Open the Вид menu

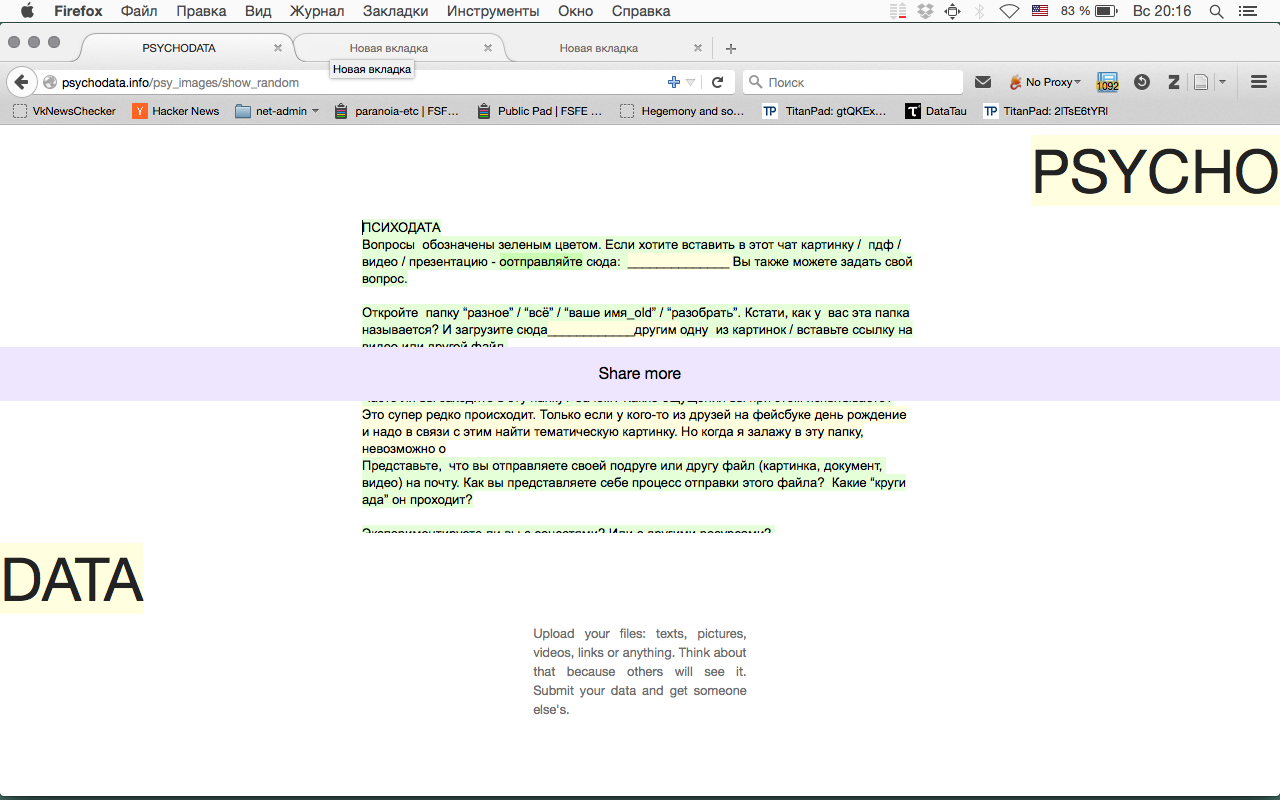coord(258,11)
